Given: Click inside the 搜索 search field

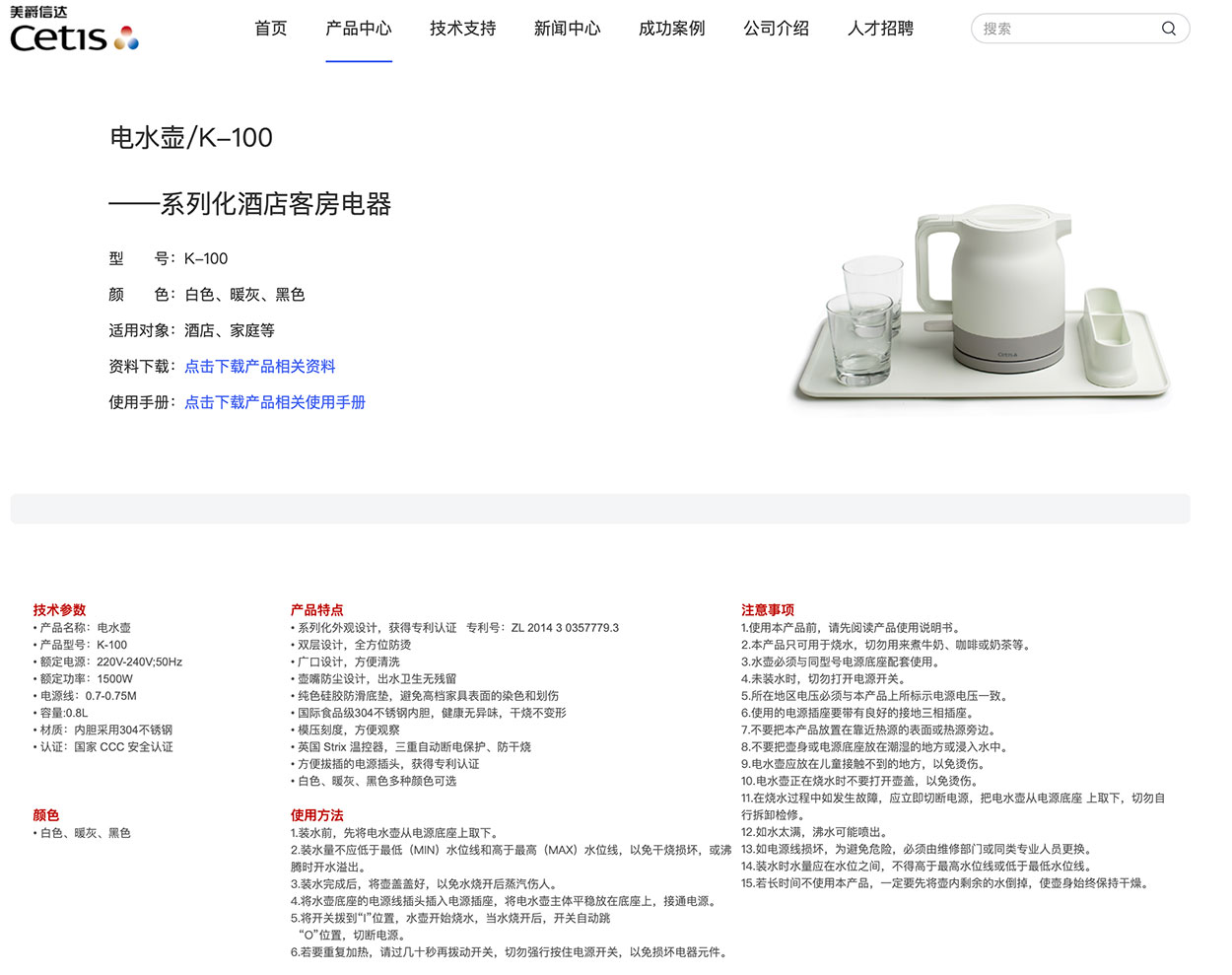Looking at the screenshot, I should (1064, 29).
